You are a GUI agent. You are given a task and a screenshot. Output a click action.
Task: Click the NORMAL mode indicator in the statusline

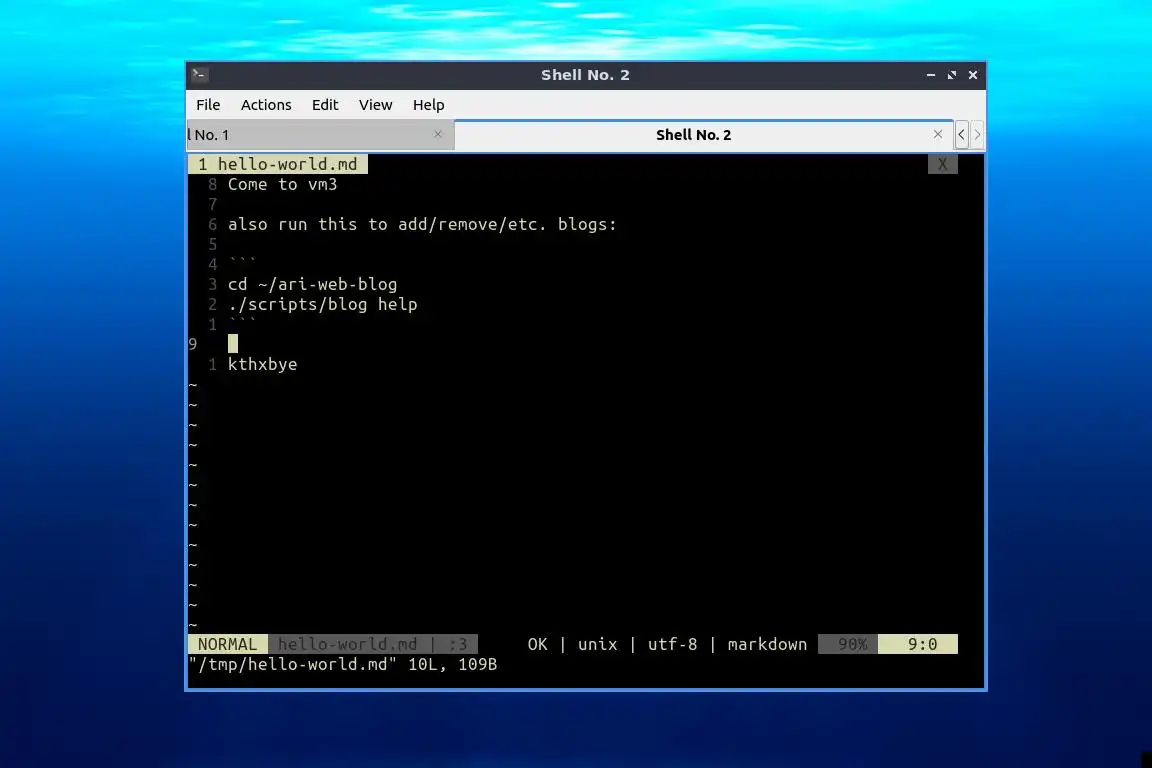pyautogui.click(x=228, y=645)
